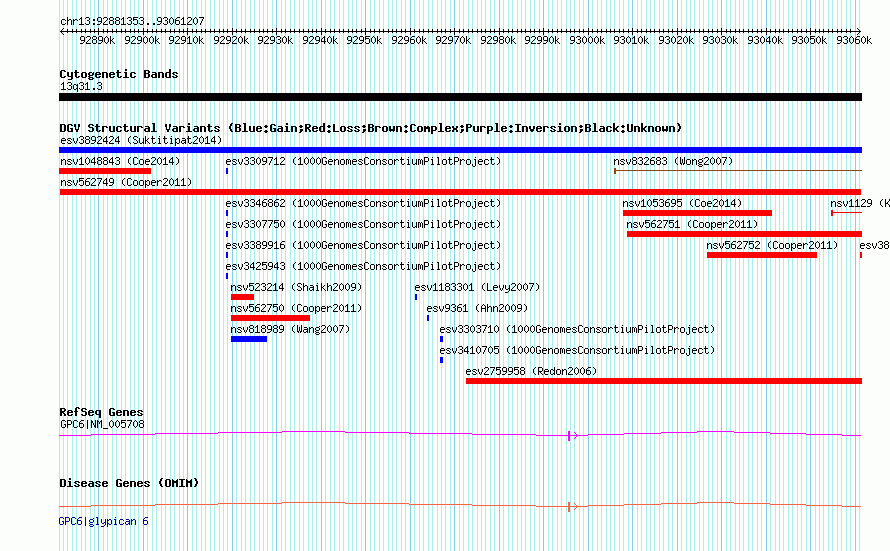Click the esv3892424 (Suktitipat2014) label

coord(141,140)
